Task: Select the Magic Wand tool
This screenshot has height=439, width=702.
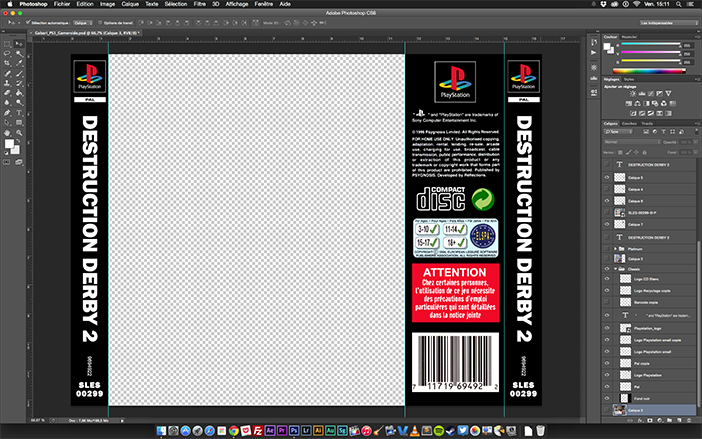Action: tap(19, 54)
